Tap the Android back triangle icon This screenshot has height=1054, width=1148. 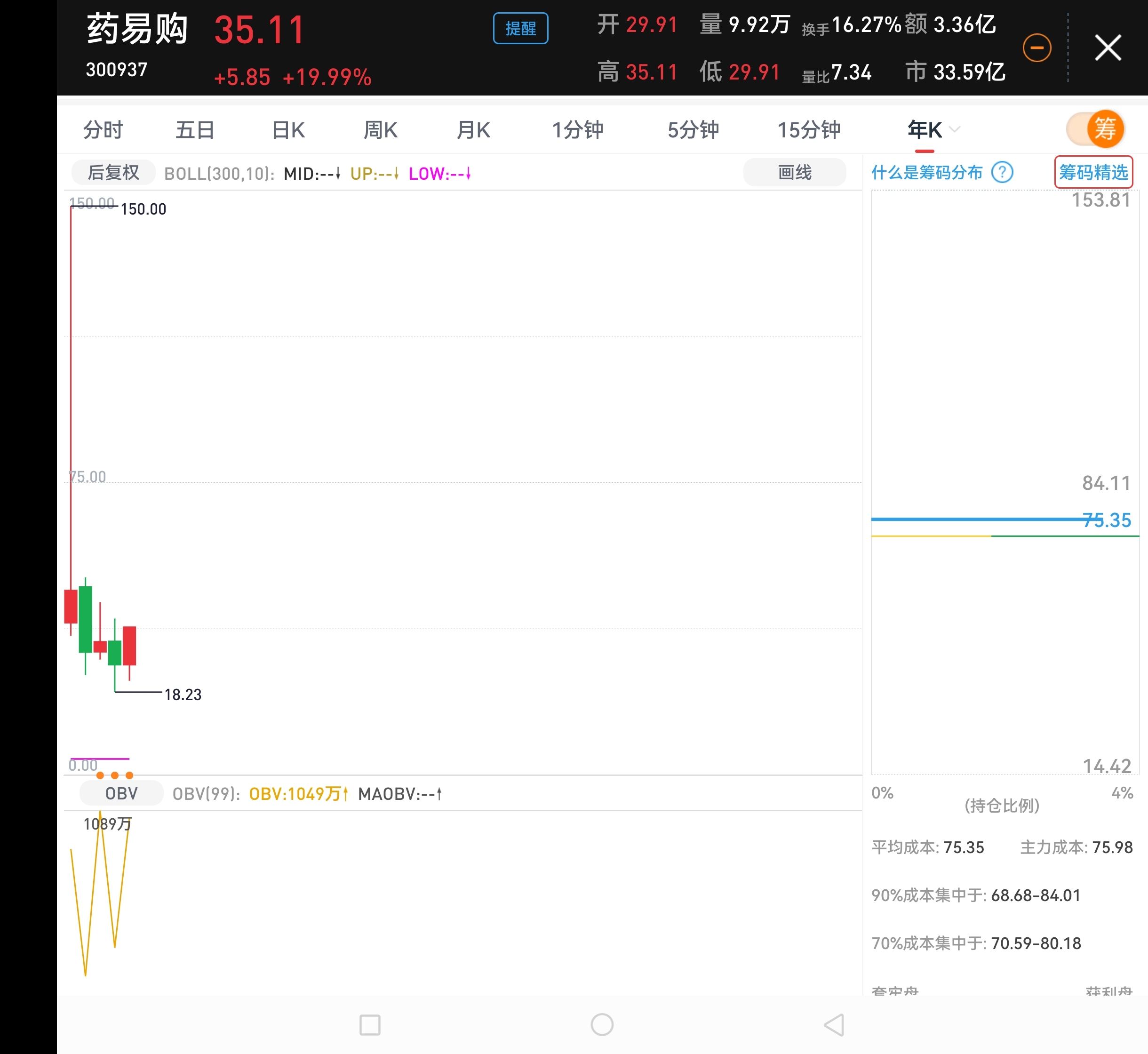tap(834, 1025)
